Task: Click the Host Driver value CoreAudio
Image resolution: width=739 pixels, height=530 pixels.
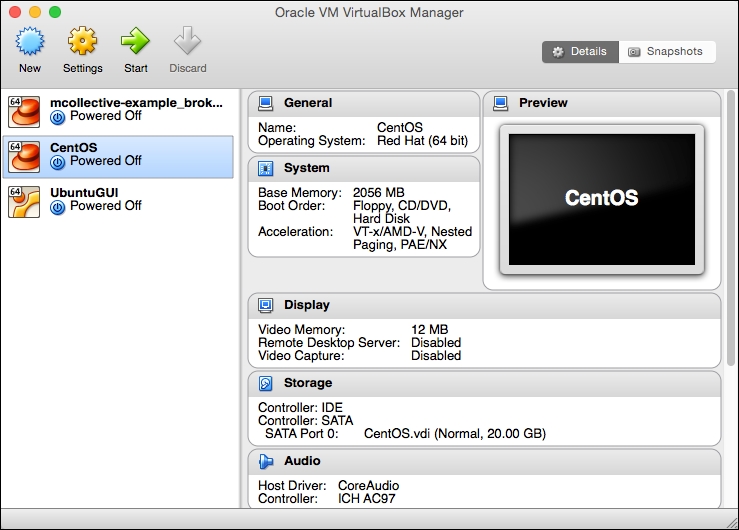Action: pyautogui.click(x=369, y=486)
